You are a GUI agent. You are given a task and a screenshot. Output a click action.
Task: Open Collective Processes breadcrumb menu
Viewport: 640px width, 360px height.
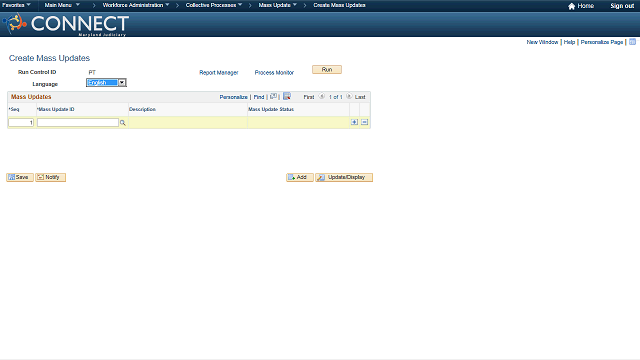pos(214,5)
